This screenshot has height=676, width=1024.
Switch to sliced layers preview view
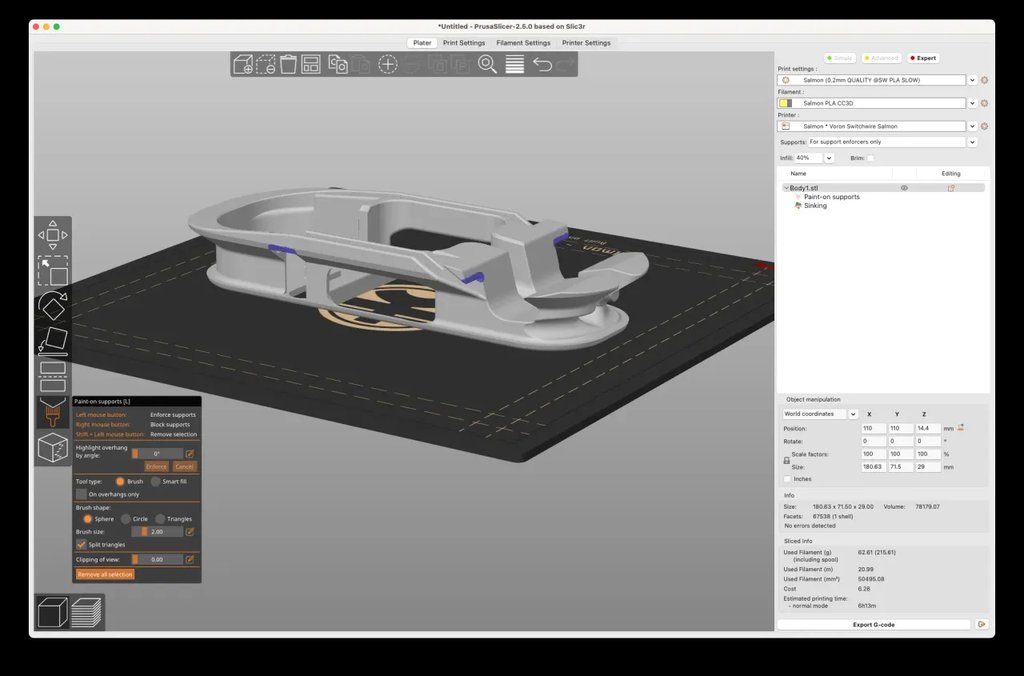[87, 611]
